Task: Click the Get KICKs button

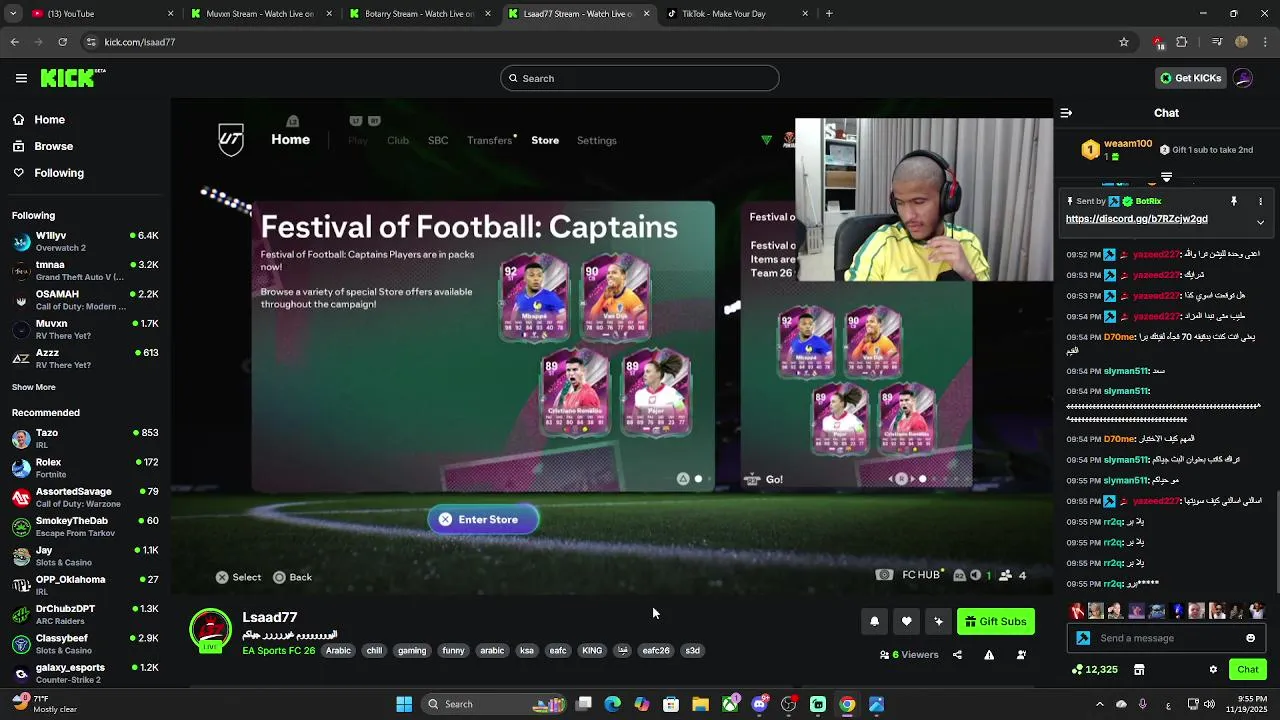Action: (1190, 78)
